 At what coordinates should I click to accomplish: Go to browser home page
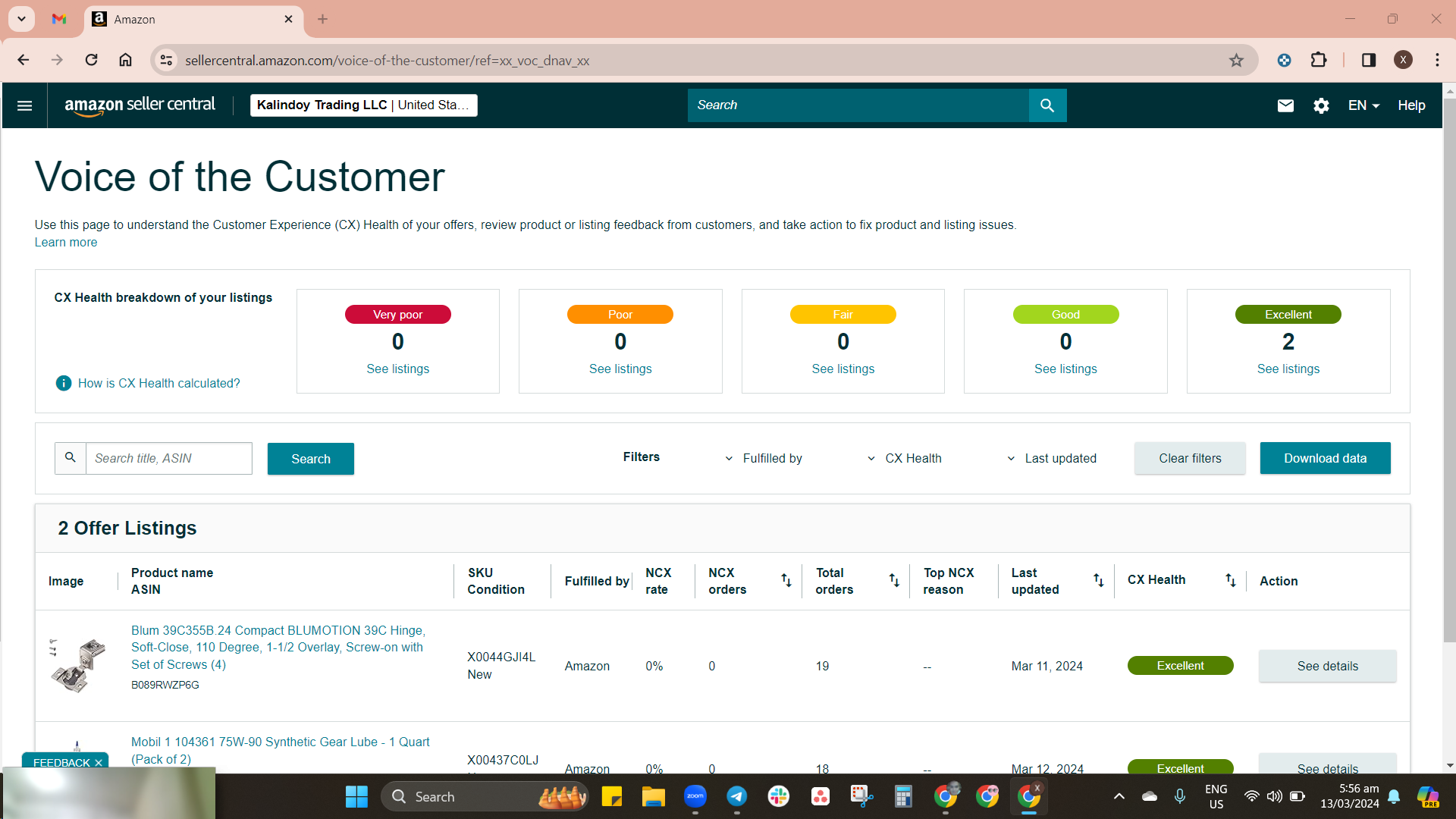tap(125, 60)
